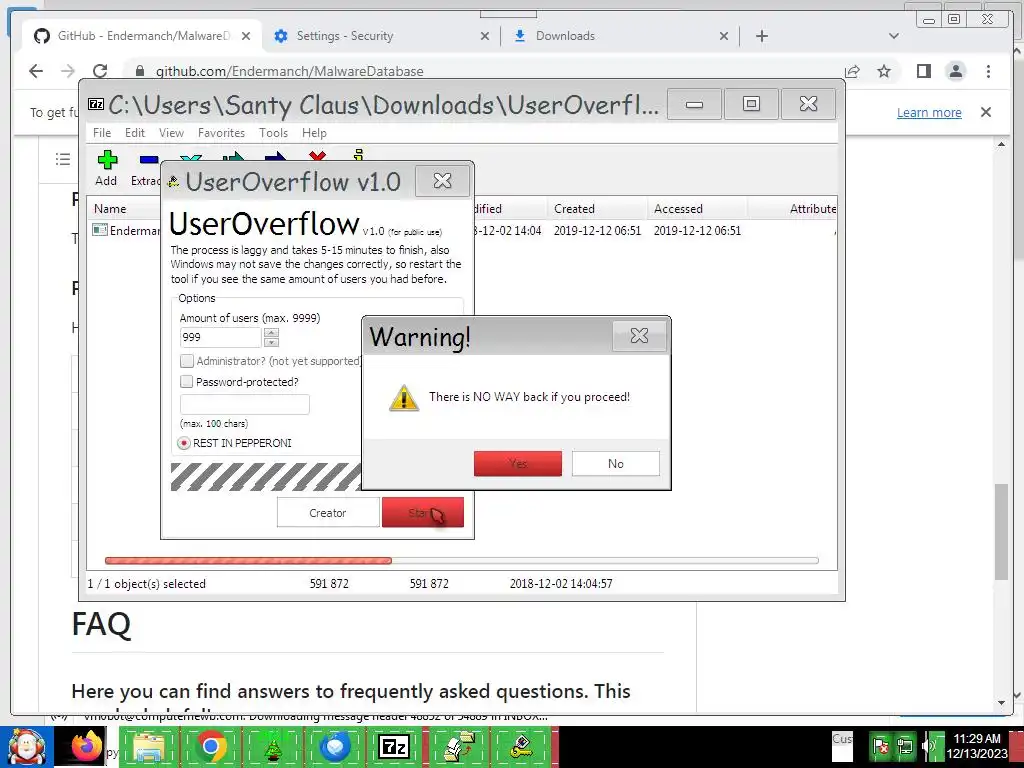Open the Tools menu in 7-Zip

pos(273,133)
